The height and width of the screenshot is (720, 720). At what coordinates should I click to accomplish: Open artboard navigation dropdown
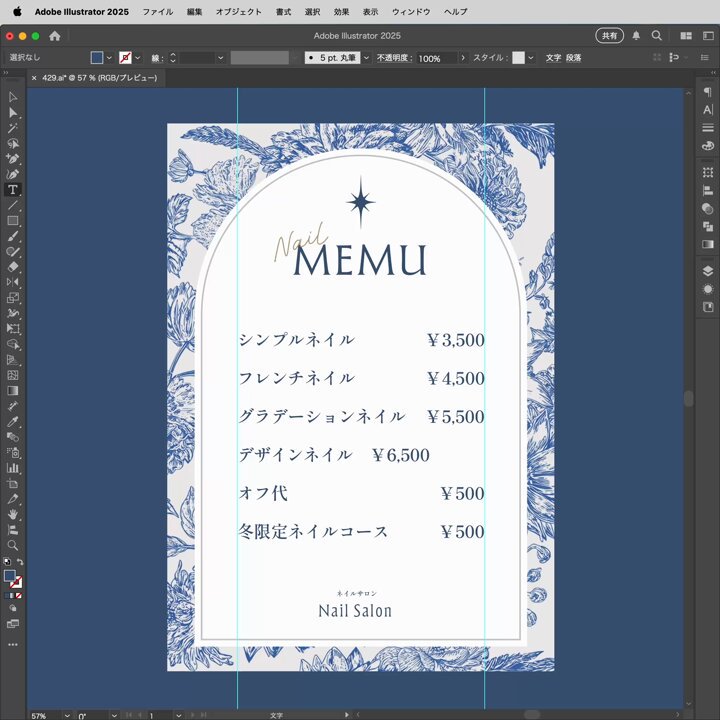(179, 715)
